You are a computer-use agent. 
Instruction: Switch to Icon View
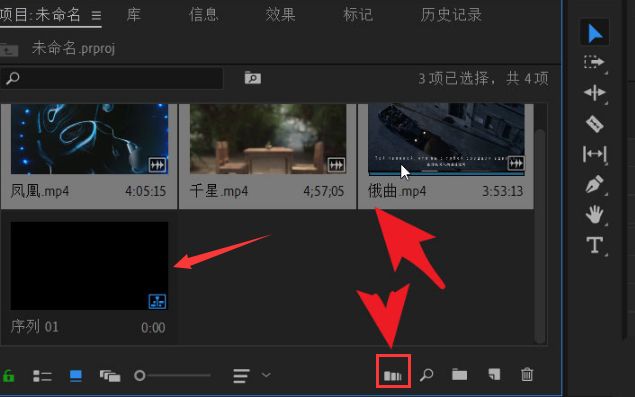pyautogui.click(x=76, y=376)
